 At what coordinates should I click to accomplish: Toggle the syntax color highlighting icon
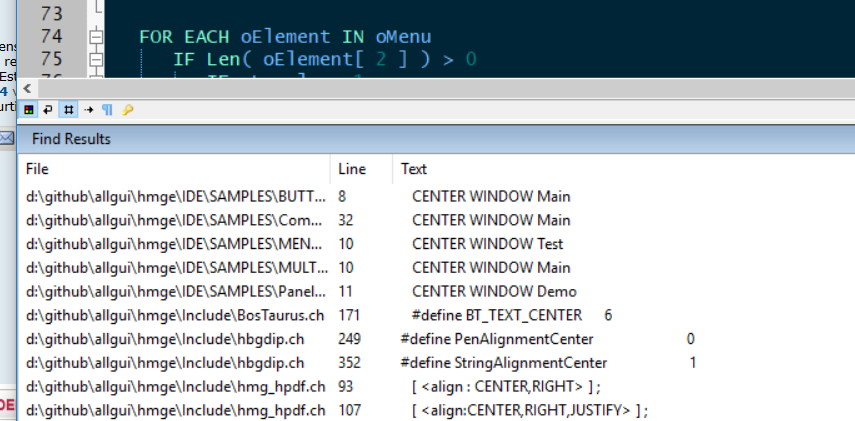click(x=28, y=108)
